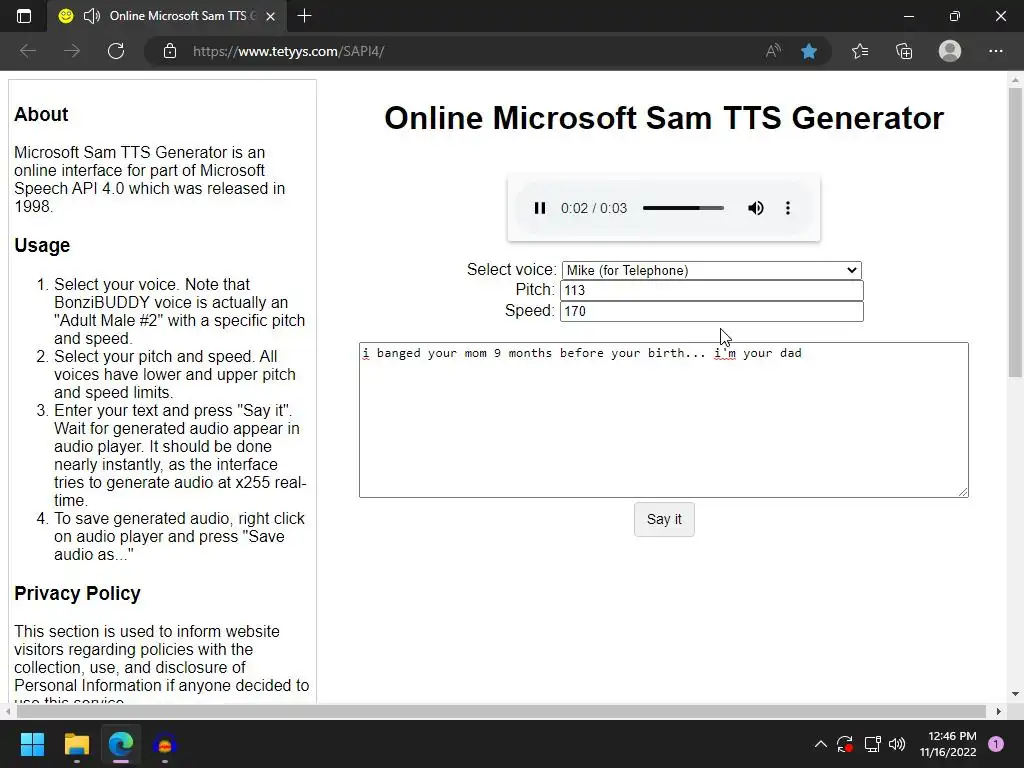Click the scroll down arrow
1024x768 pixels.
pos(1015,694)
